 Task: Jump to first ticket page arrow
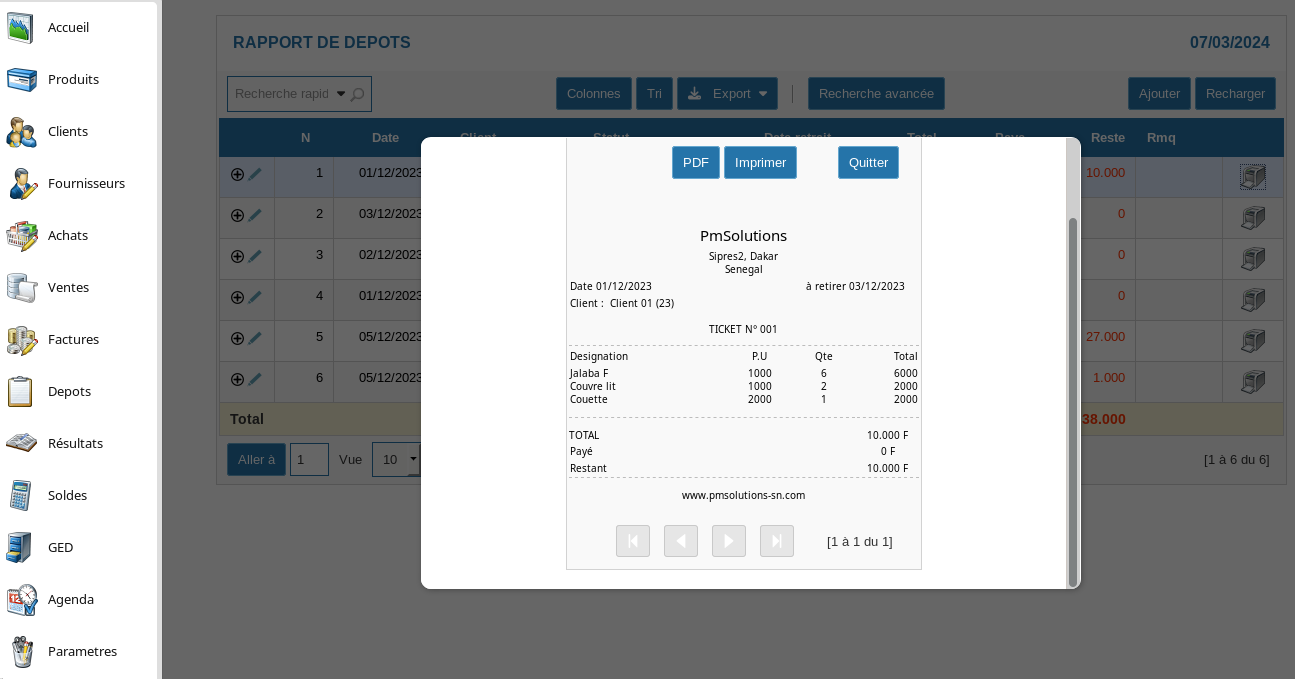(633, 541)
